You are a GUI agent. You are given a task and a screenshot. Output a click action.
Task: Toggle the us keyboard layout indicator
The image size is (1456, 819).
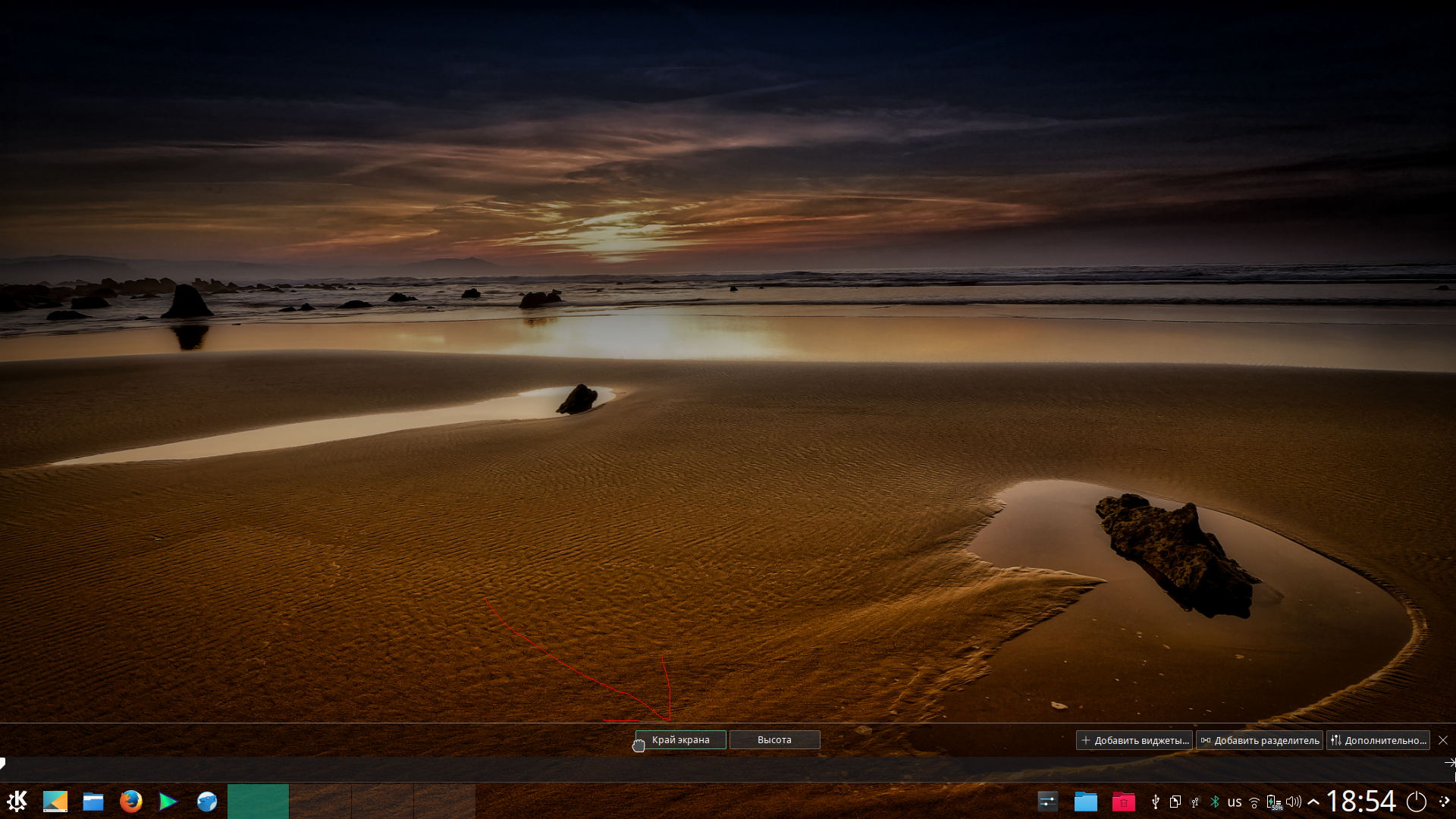click(x=1235, y=802)
